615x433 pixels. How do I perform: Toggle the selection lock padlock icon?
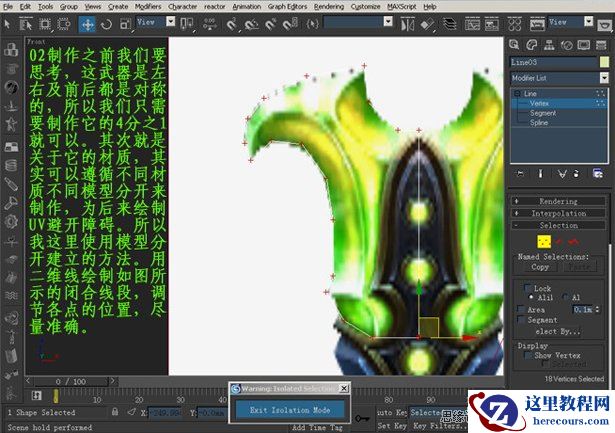pos(115,411)
